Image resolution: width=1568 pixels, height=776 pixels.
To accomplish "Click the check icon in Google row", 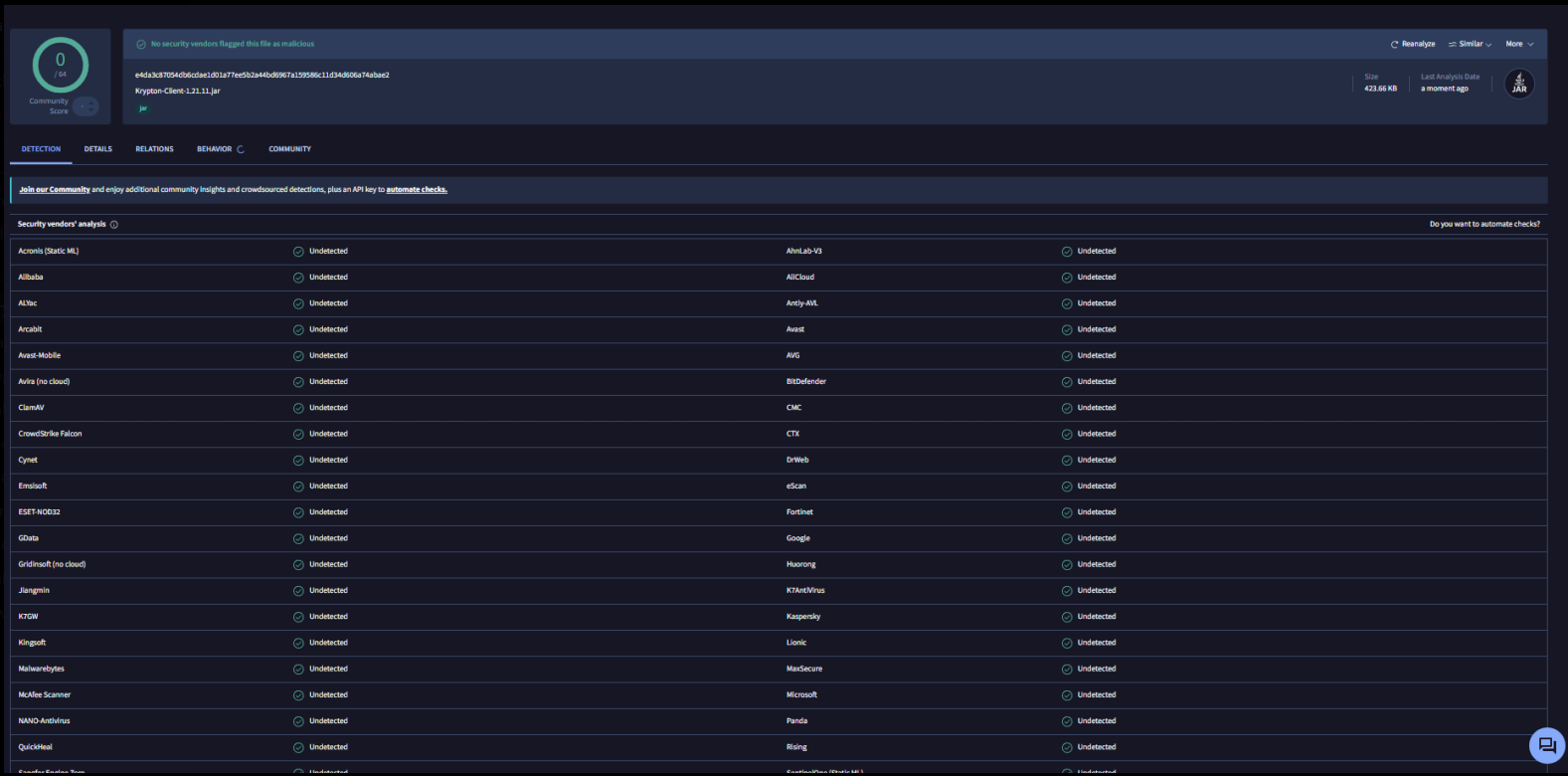I will coord(1067,538).
